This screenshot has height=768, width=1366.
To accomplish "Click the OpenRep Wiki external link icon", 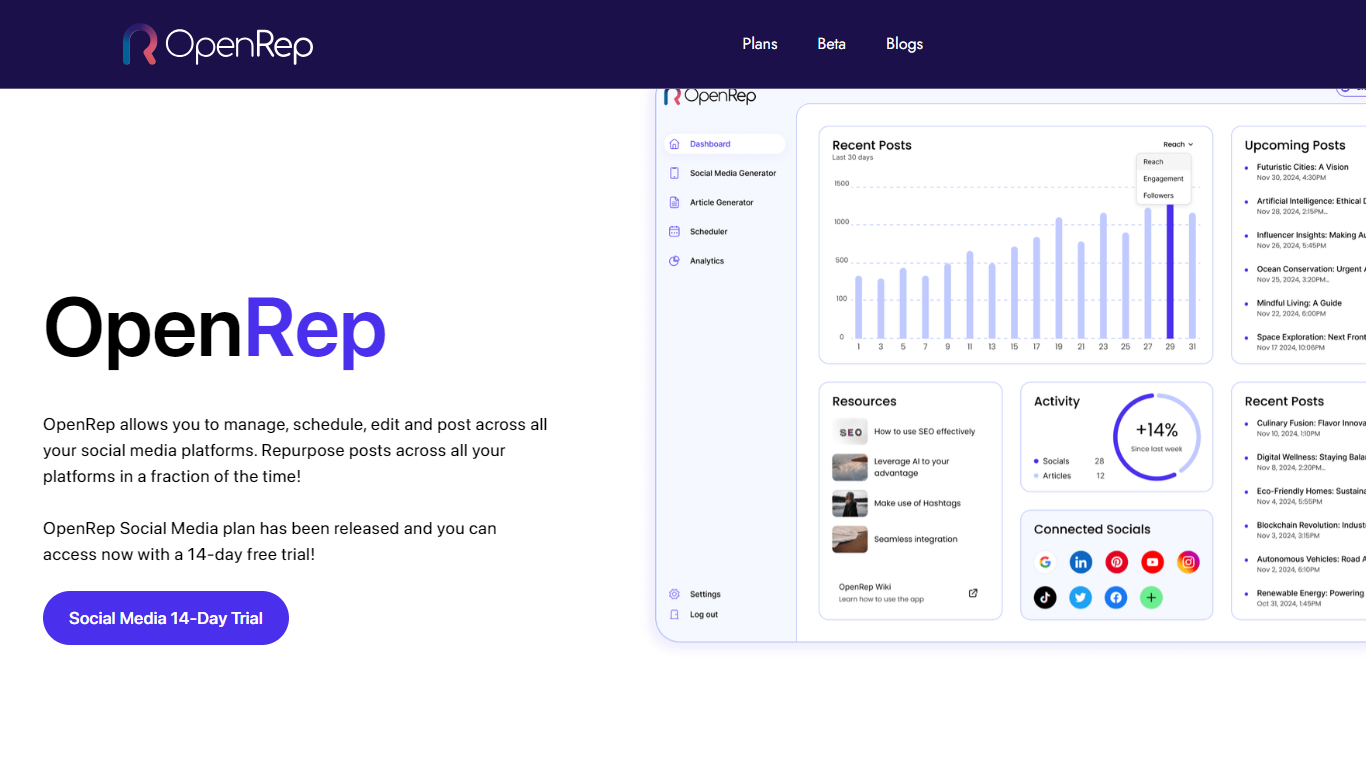I will coord(973,593).
